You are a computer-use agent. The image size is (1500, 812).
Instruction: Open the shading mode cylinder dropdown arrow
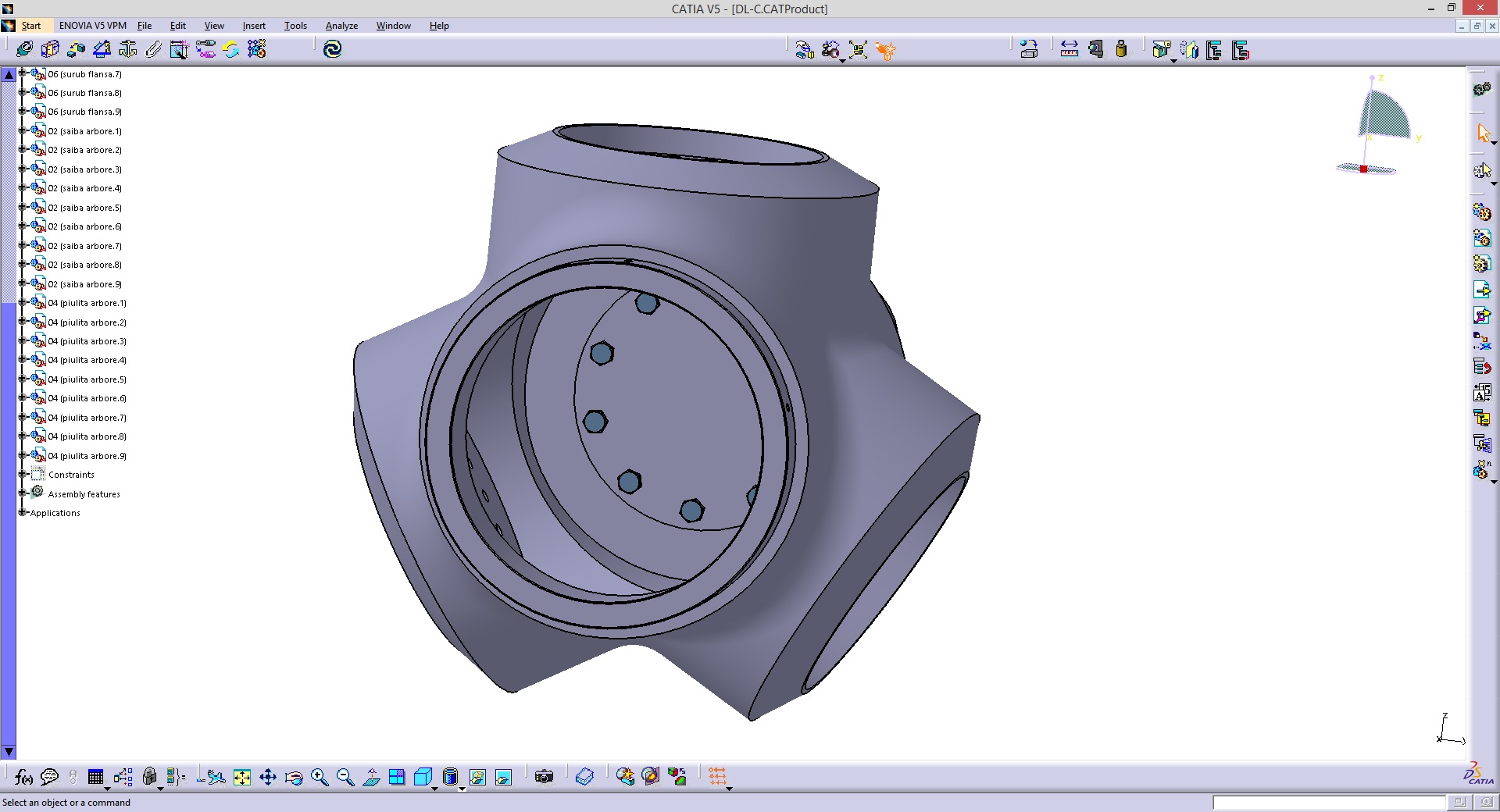462,788
